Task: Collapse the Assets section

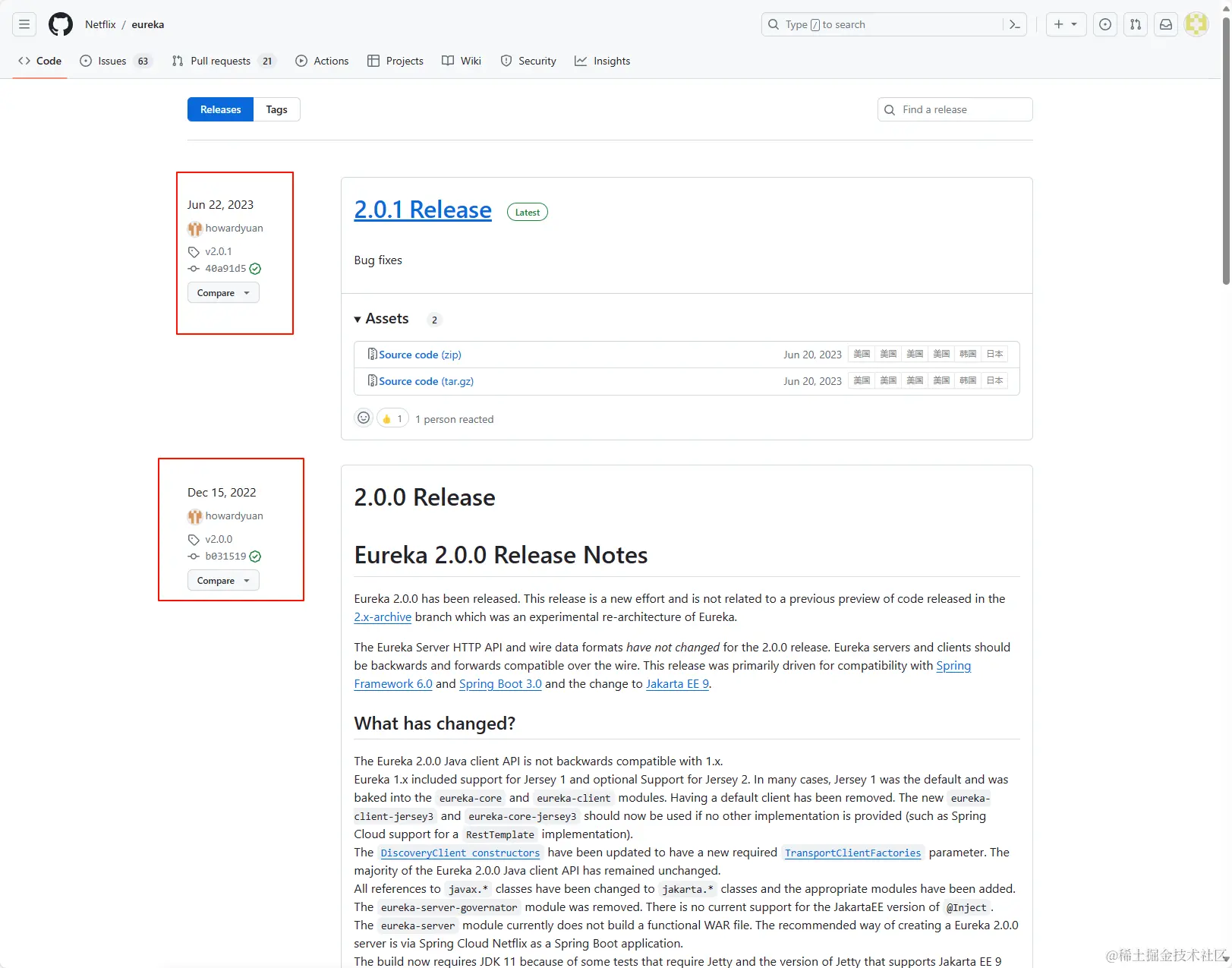Action: pos(382,319)
